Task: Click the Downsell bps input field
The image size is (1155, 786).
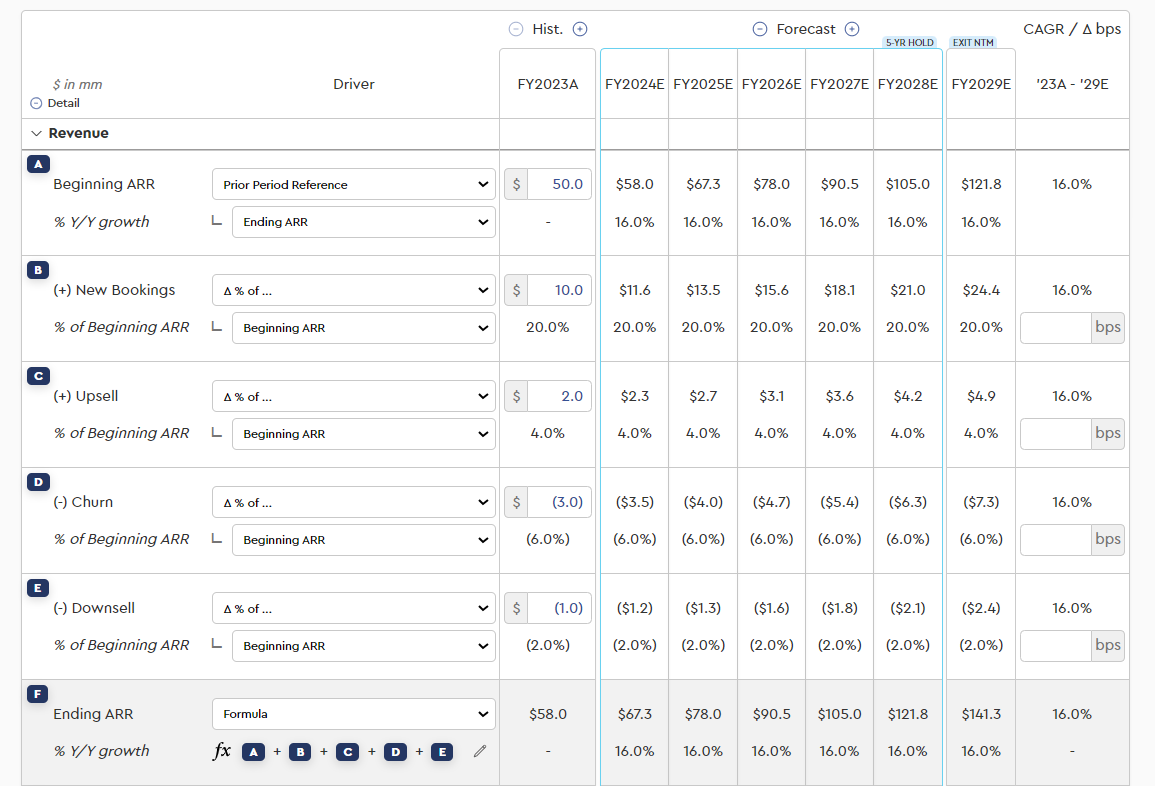Action: pyautogui.click(x=1056, y=646)
